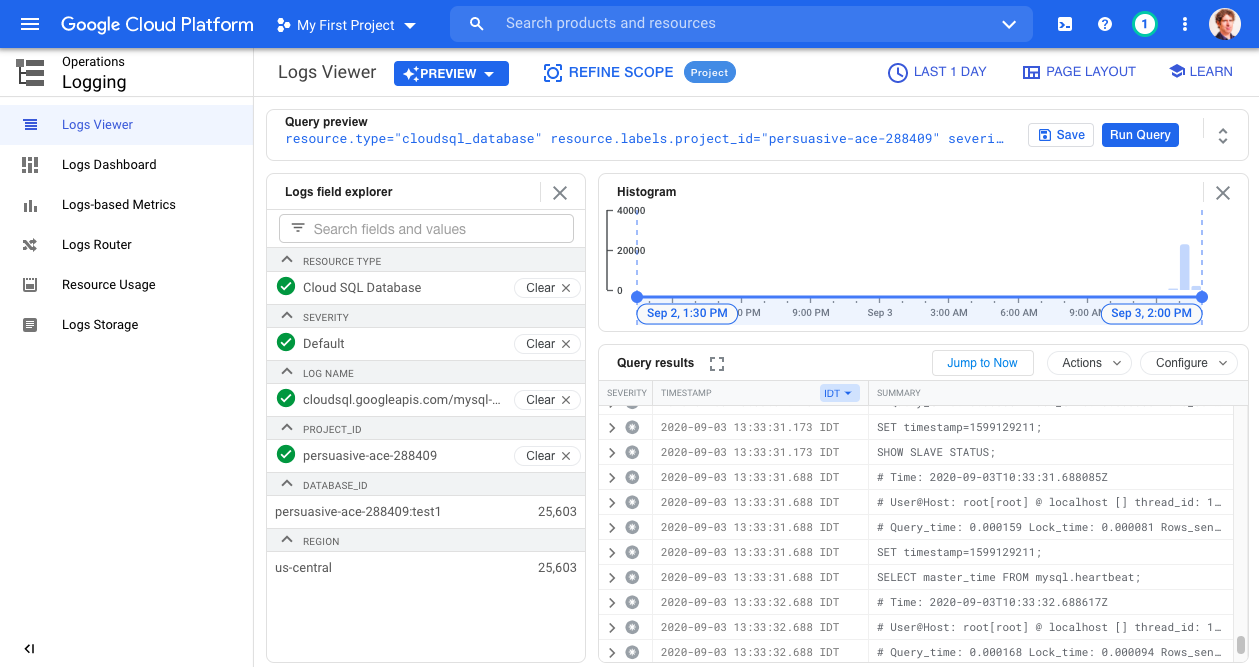
Task: Click the Logs Router shuffle icon
Action: click(30, 245)
